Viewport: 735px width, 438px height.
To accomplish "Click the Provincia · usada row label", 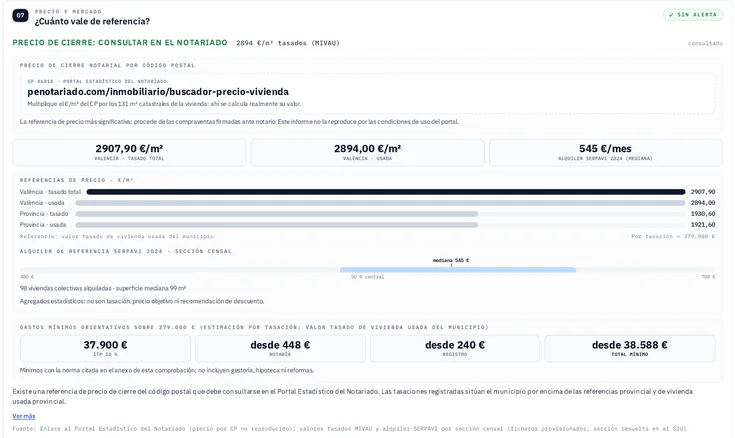I will [x=43, y=225].
